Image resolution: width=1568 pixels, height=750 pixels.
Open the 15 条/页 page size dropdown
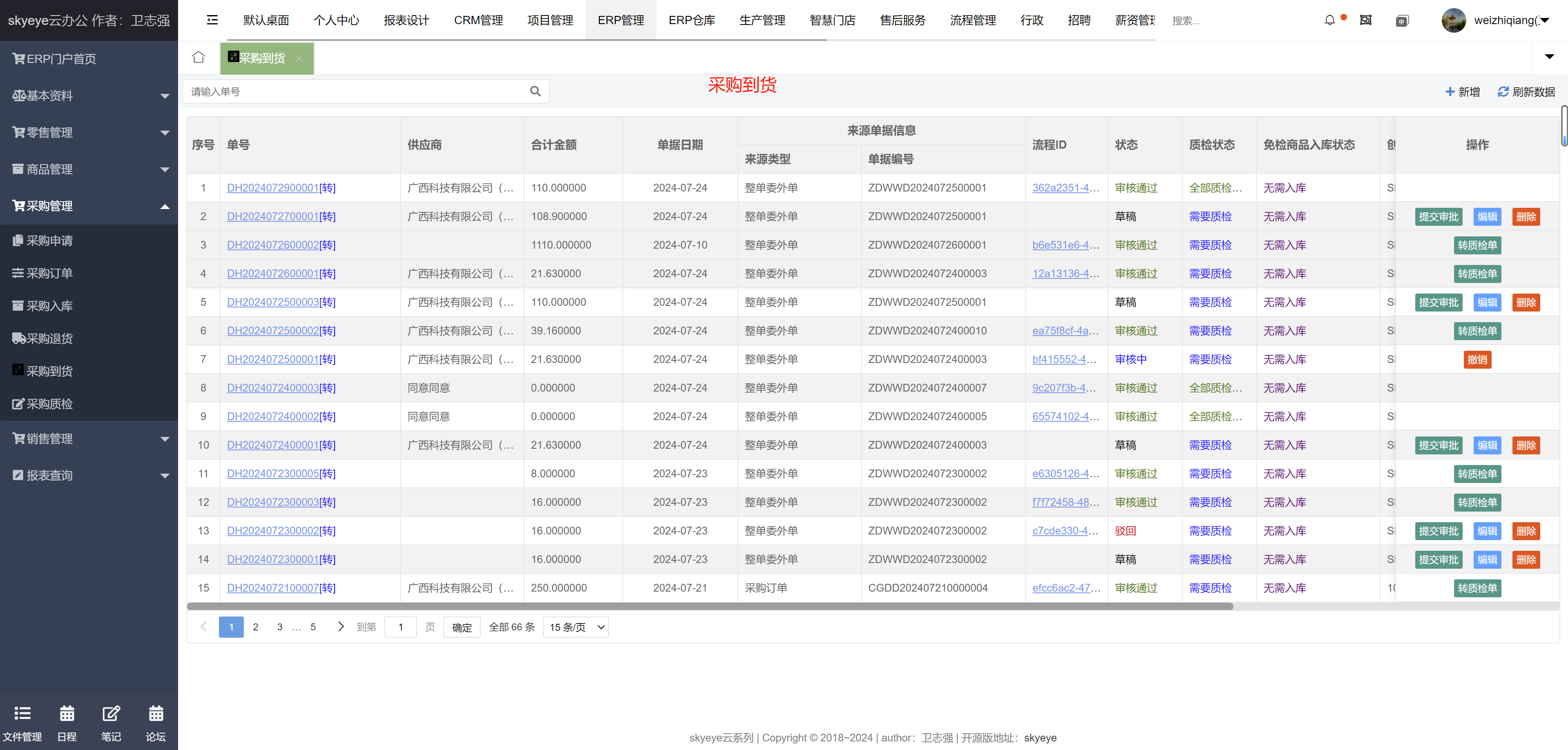click(575, 627)
